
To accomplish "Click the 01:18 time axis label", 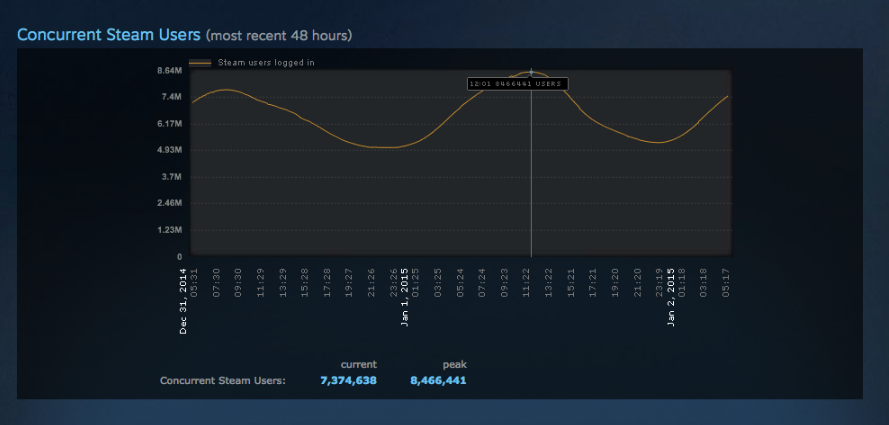I will point(681,282).
